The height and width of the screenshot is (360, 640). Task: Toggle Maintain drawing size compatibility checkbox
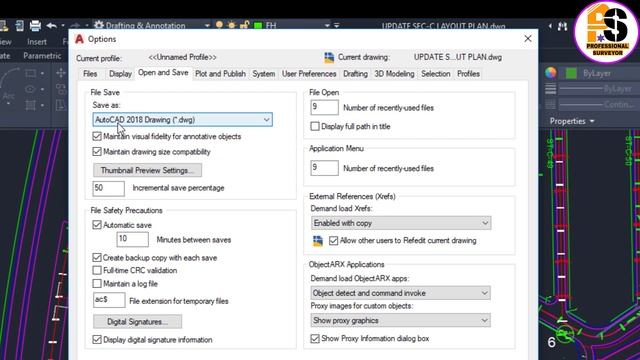coord(97,151)
